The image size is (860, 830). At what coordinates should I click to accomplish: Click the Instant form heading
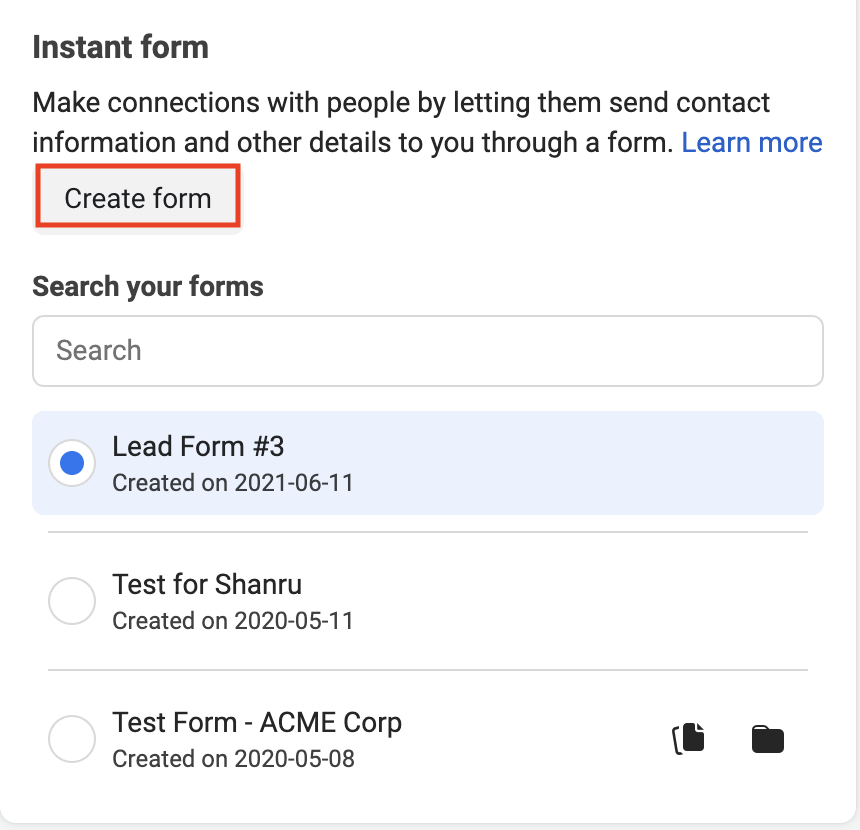[120, 47]
